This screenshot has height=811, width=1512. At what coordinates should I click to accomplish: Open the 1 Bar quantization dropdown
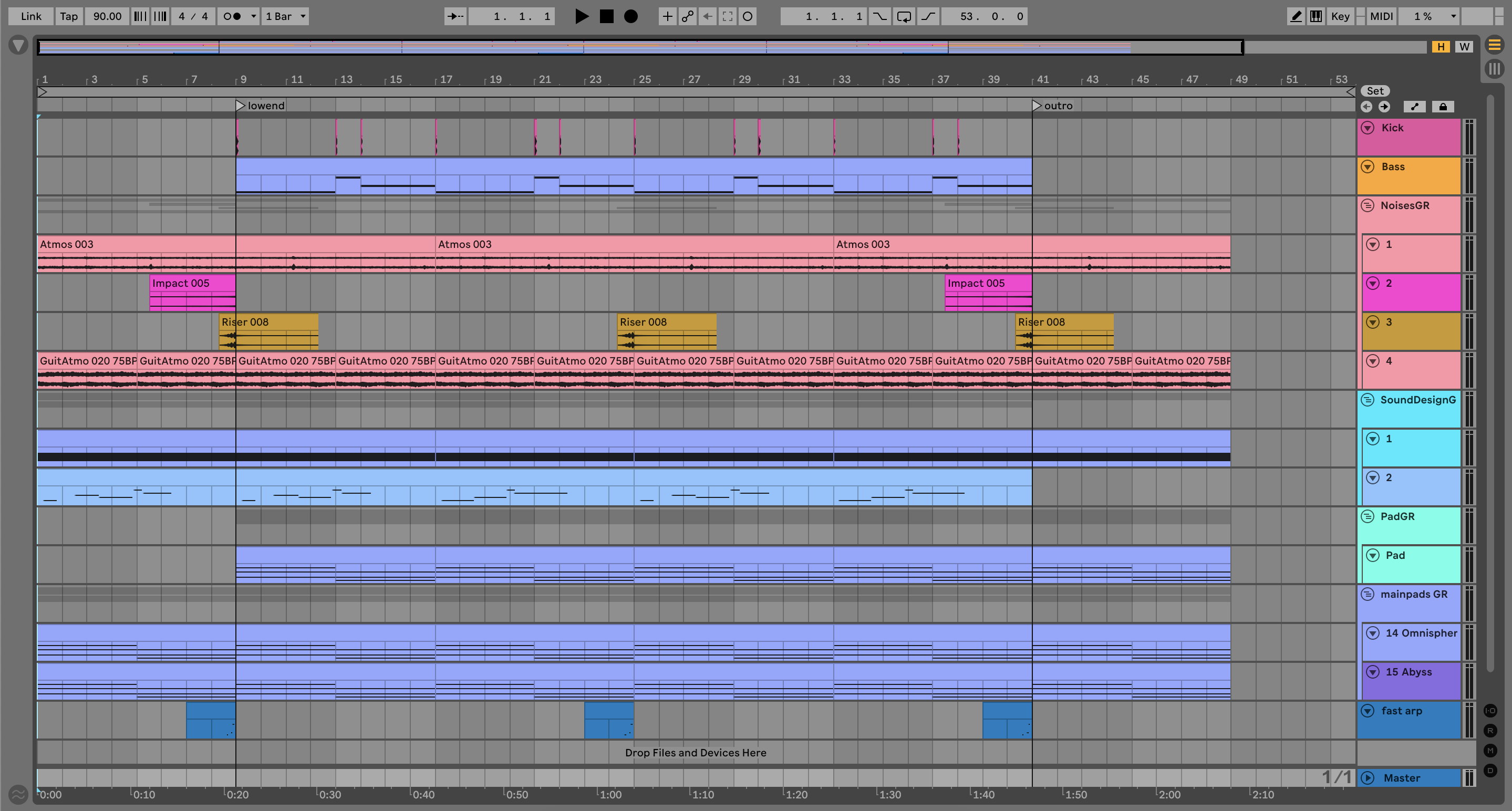click(285, 16)
